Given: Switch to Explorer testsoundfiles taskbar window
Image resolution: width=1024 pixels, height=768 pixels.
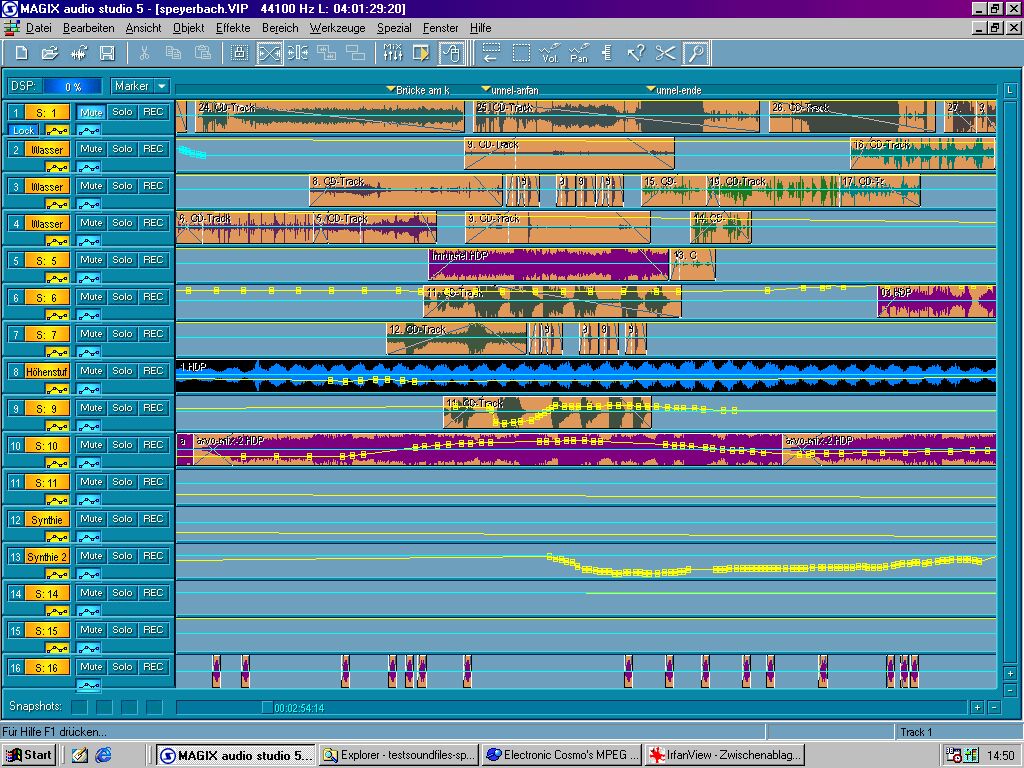Looking at the screenshot, I should (x=400, y=755).
